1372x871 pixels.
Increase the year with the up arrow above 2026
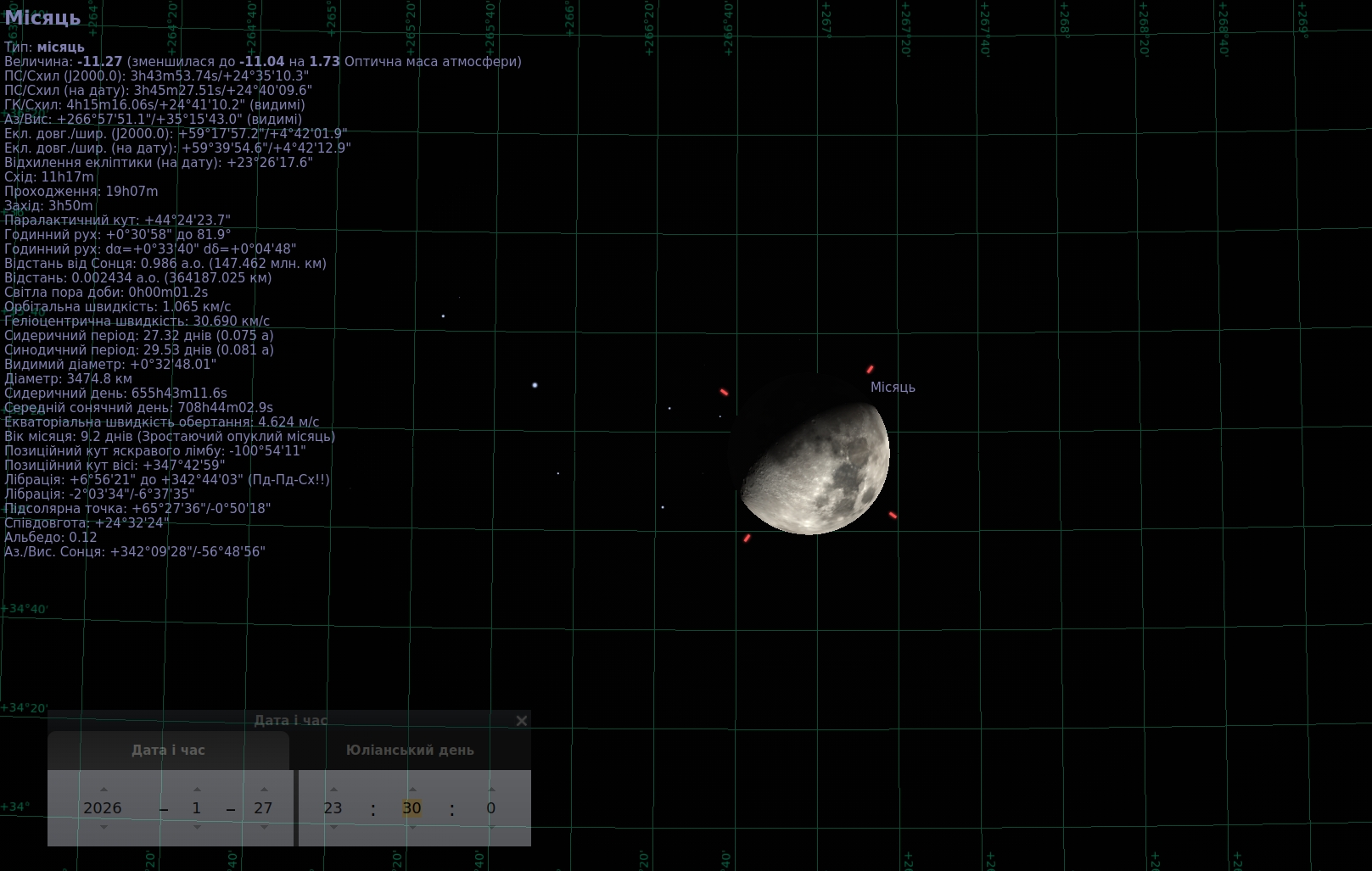(x=104, y=790)
